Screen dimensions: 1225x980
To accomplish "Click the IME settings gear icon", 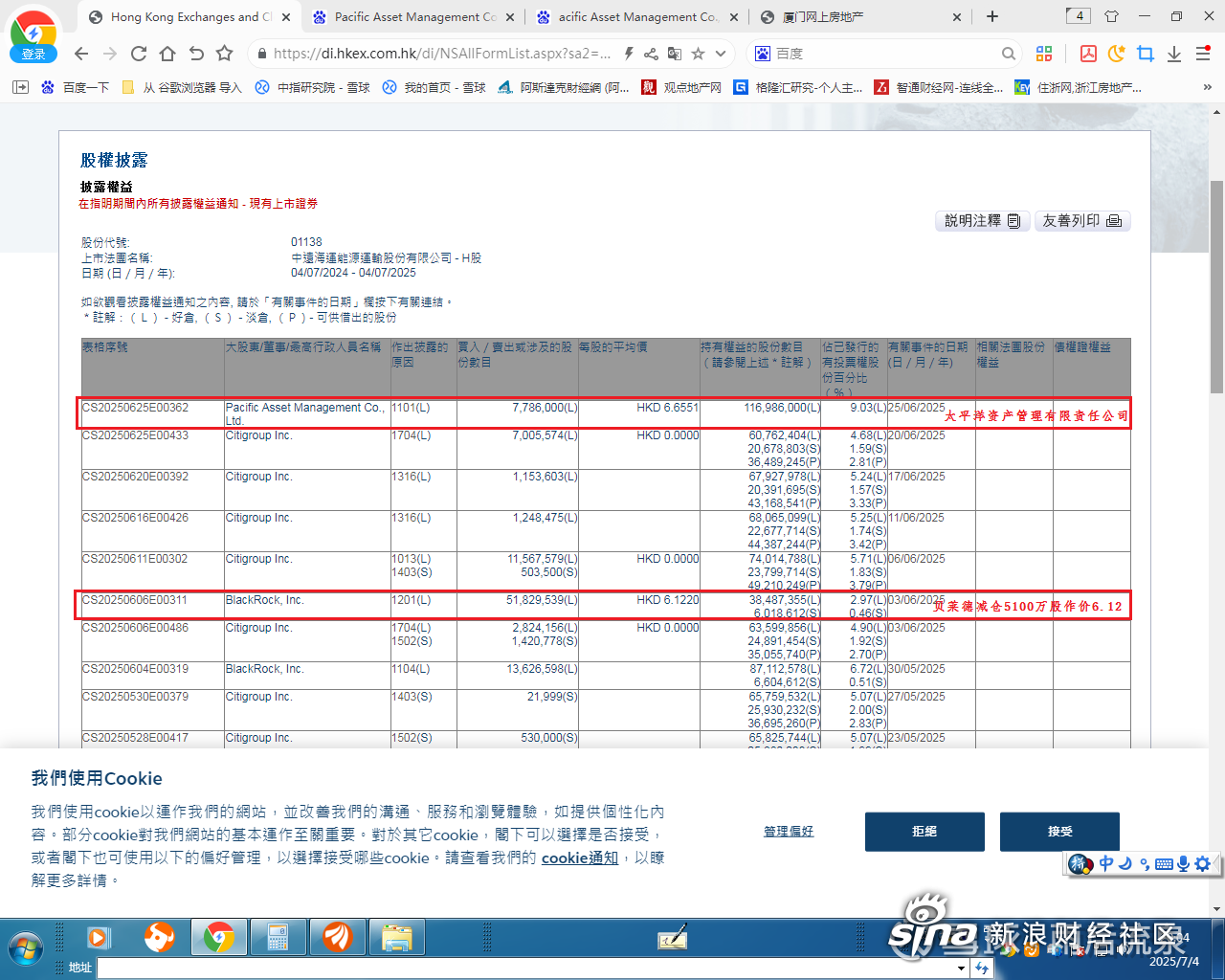I will (x=1203, y=864).
